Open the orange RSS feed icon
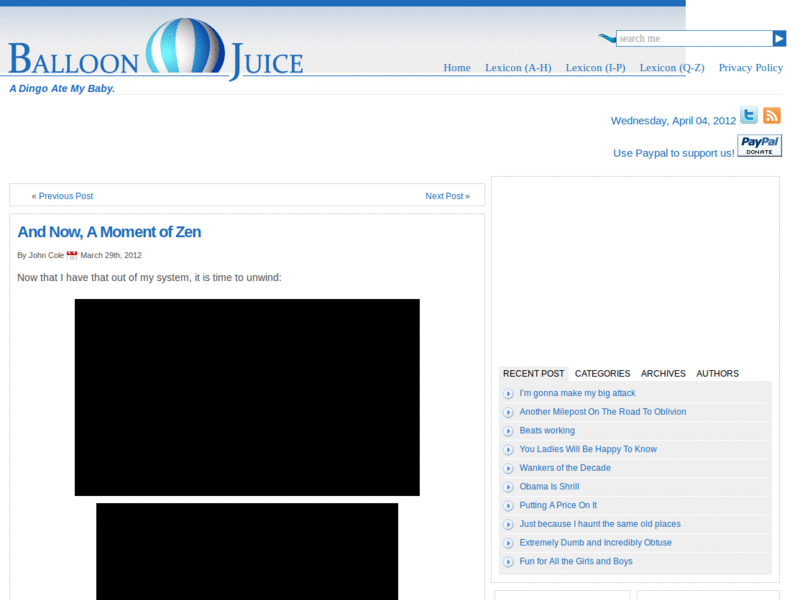The height and width of the screenshot is (600, 800). pos(772,116)
